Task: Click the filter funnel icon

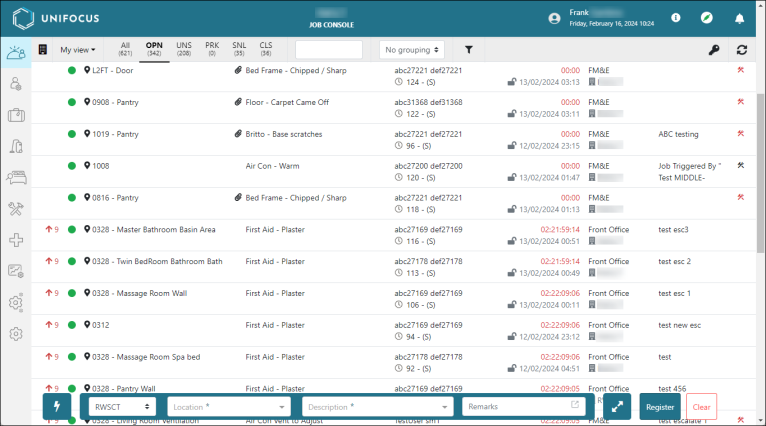Action: pos(468,49)
